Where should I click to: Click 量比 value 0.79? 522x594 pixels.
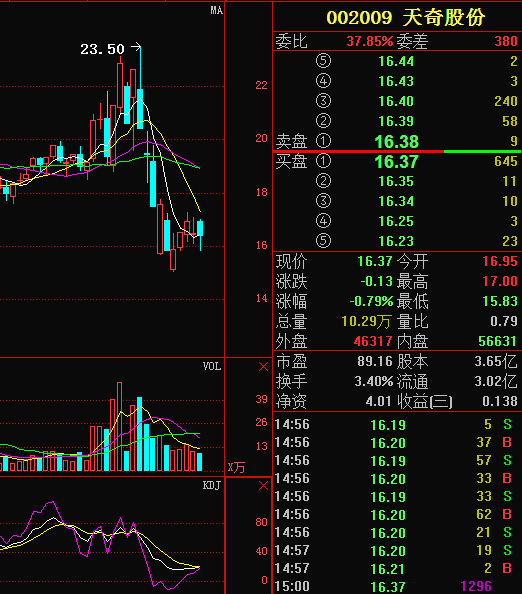pyautogui.click(x=504, y=321)
